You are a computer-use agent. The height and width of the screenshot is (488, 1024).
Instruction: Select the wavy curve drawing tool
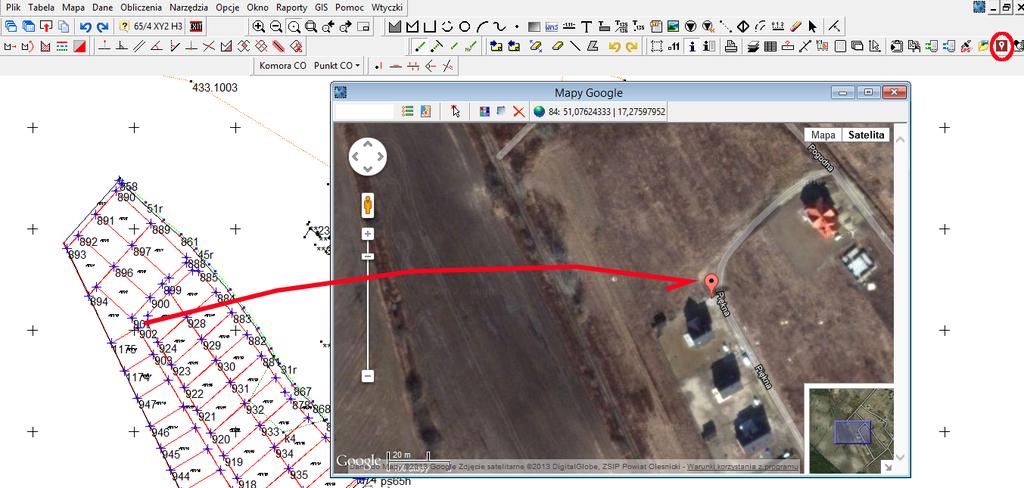pos(499,27)
